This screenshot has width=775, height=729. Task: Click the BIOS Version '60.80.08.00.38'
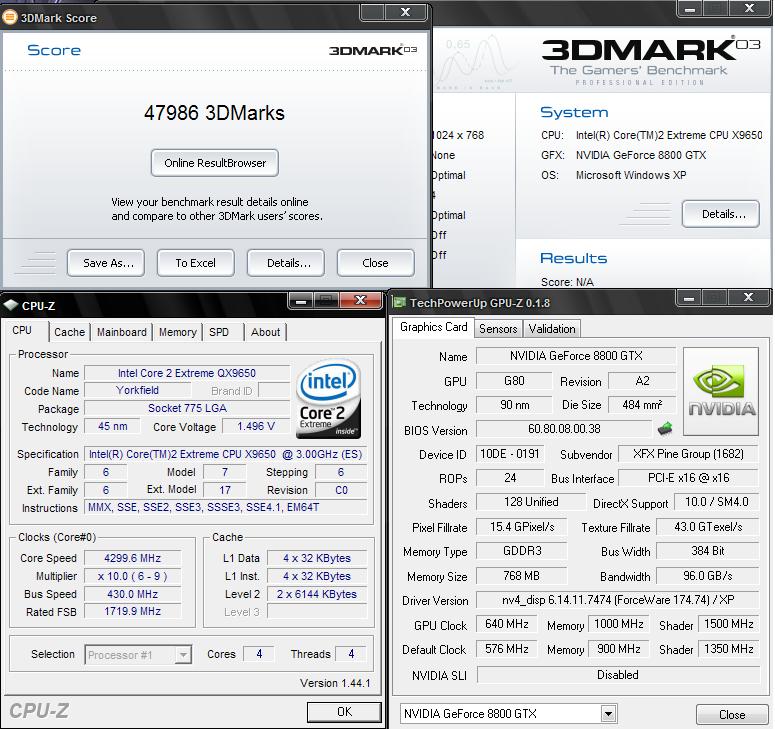(564, 429)
